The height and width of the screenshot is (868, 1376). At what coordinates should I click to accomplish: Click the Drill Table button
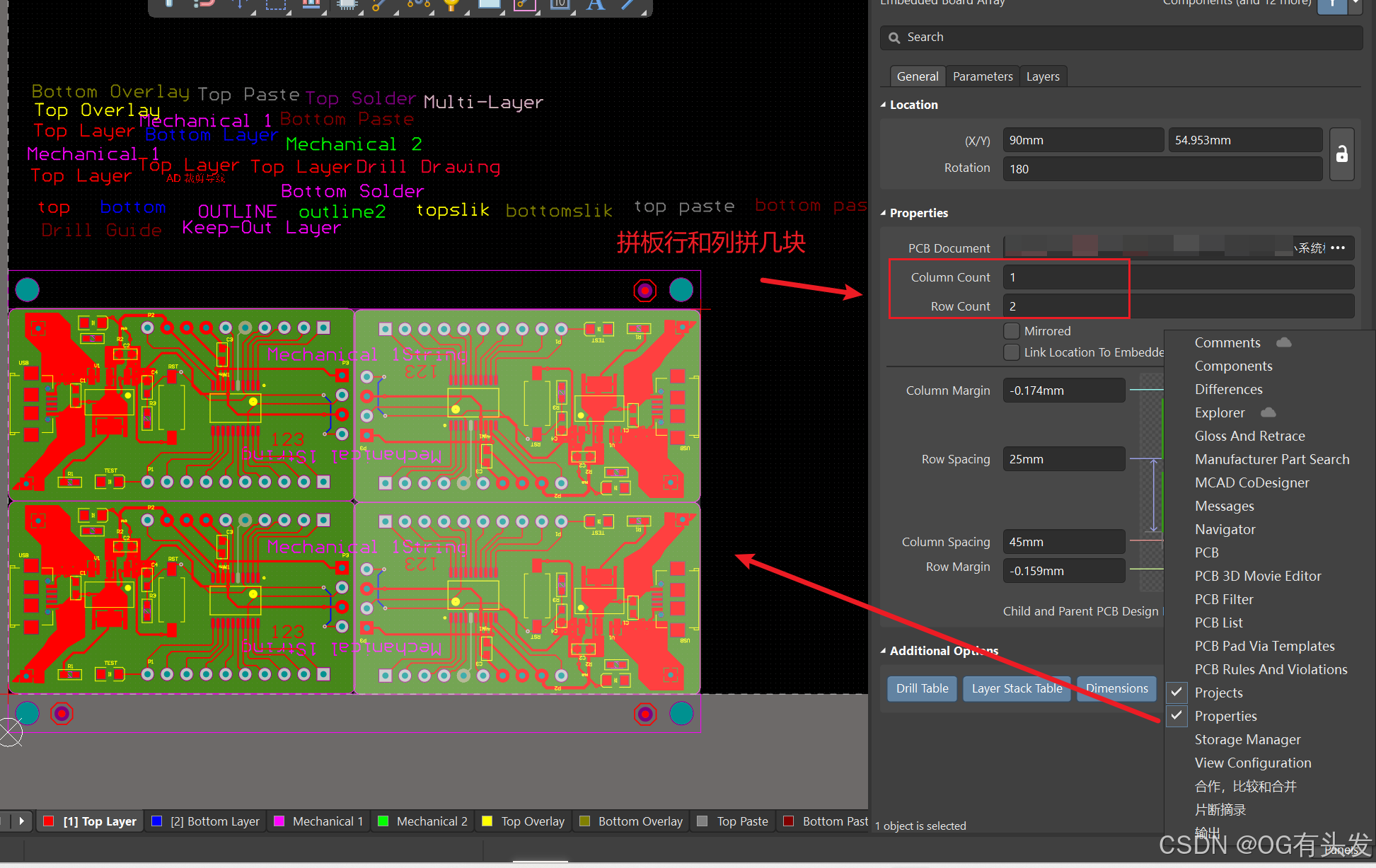[x=922, y=688]
